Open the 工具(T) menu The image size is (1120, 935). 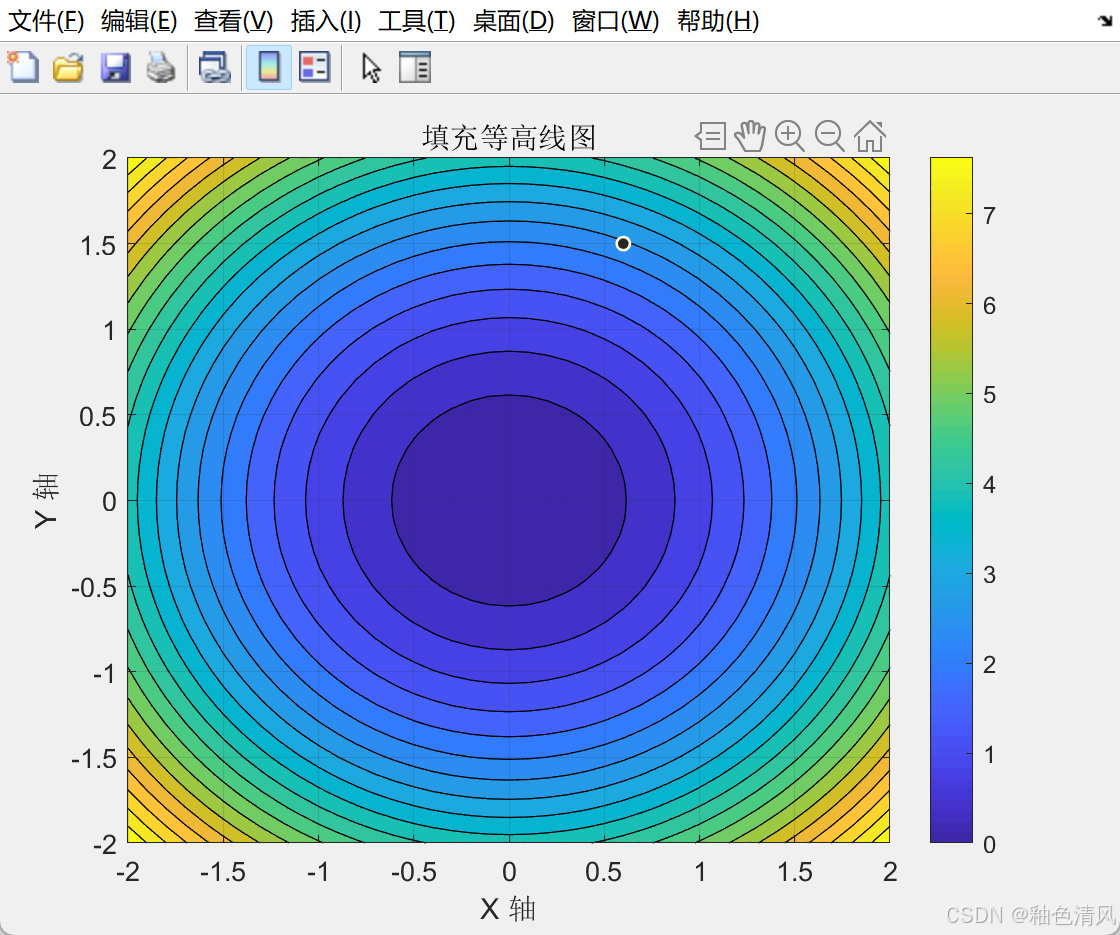416,21
